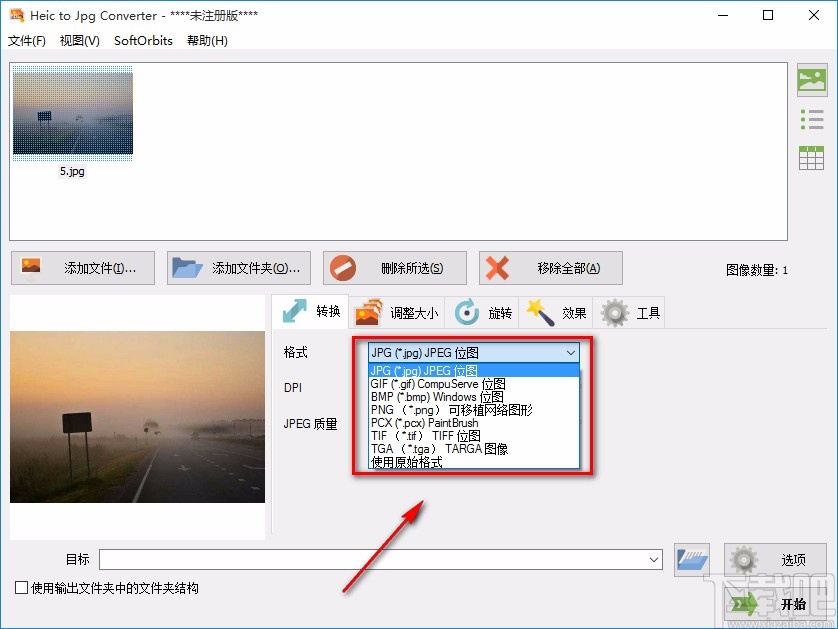Switch to details list view icon on right
838x629 pixels.
coord(811,118)
